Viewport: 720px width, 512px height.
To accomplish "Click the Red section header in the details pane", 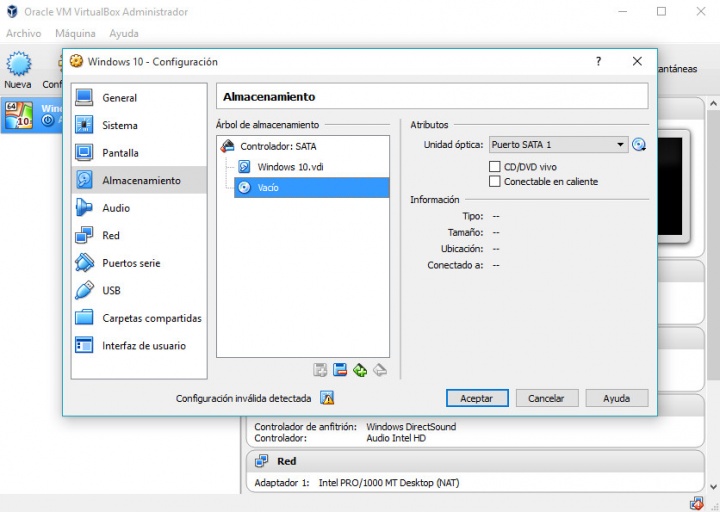I will 475,461.
